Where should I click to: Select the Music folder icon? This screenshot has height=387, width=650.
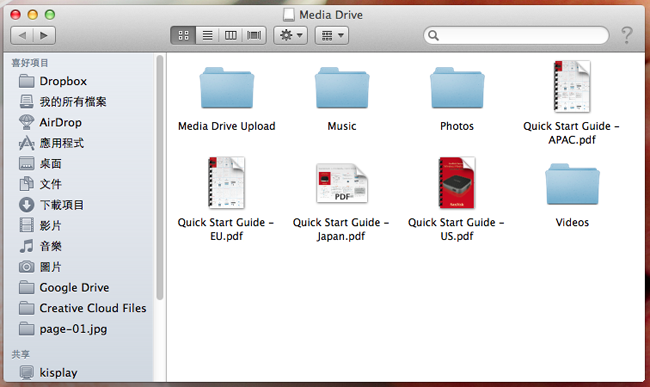click(342, 87)
